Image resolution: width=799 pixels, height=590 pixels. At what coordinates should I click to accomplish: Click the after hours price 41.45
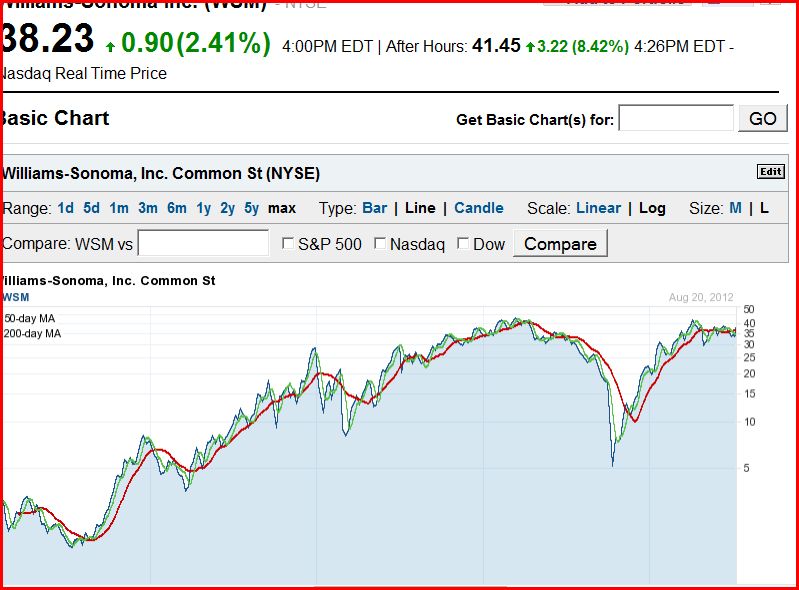tap(496, 46)
